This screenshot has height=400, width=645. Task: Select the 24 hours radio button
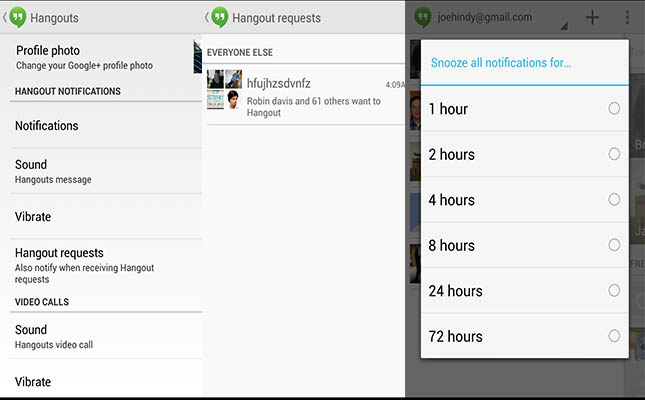(x=614, y=291)
